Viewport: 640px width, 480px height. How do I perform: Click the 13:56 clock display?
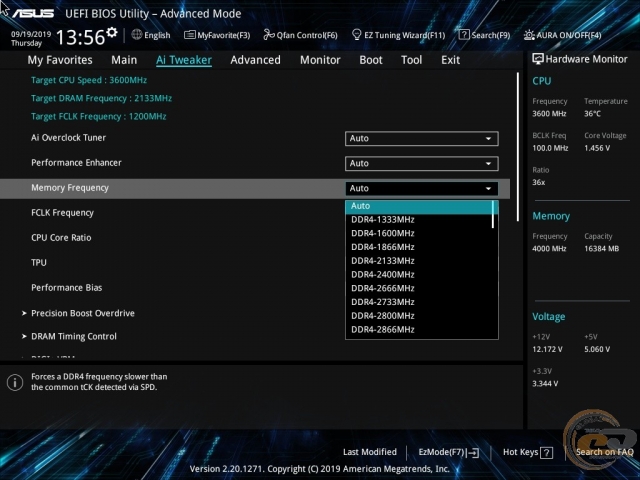point(81,38)
